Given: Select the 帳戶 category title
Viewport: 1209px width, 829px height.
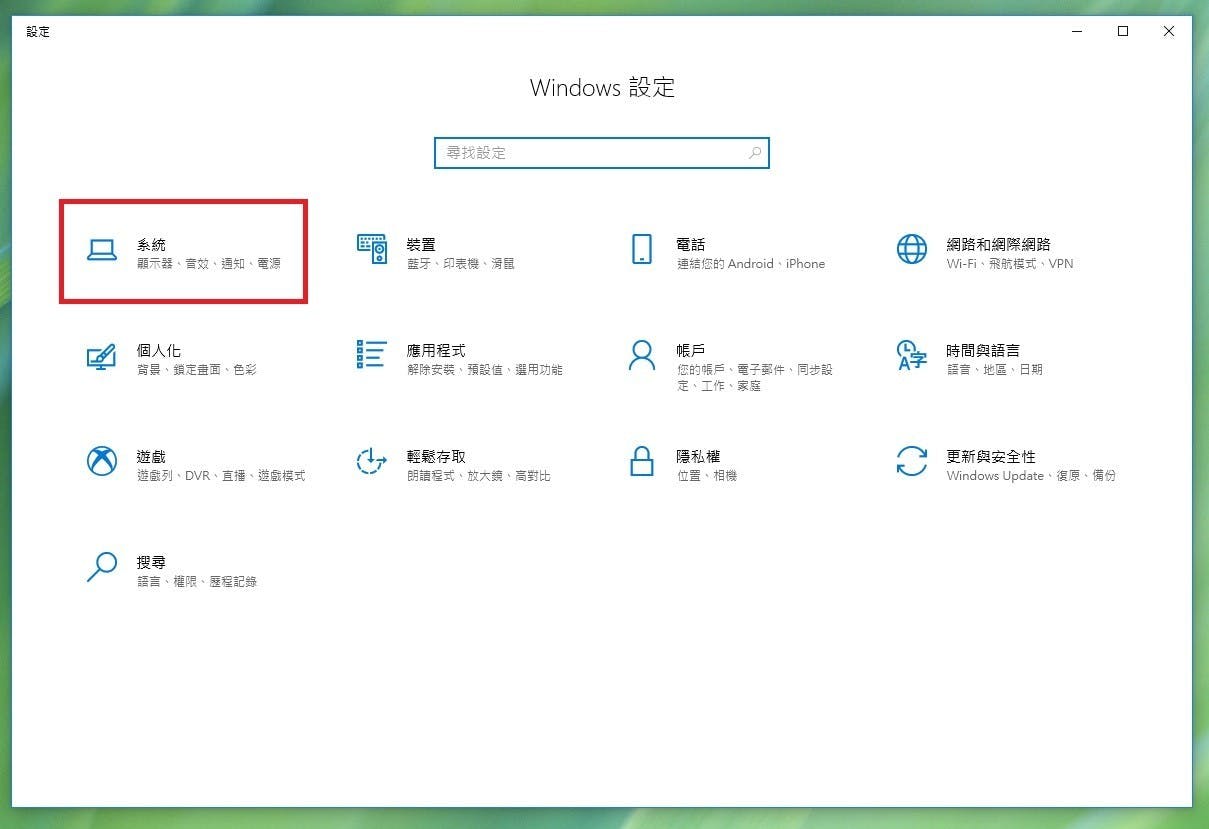Looking at the screenshot, I should 691,350.
